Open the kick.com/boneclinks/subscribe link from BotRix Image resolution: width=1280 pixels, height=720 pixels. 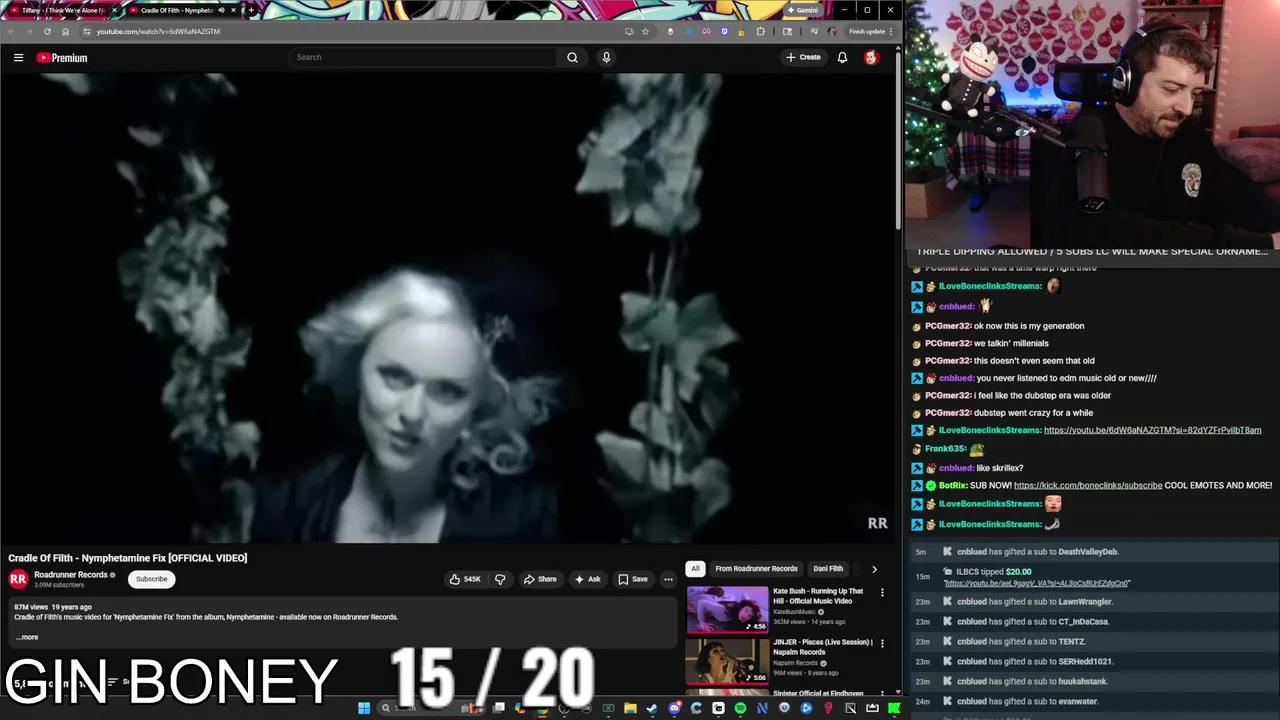(1088, 485)
